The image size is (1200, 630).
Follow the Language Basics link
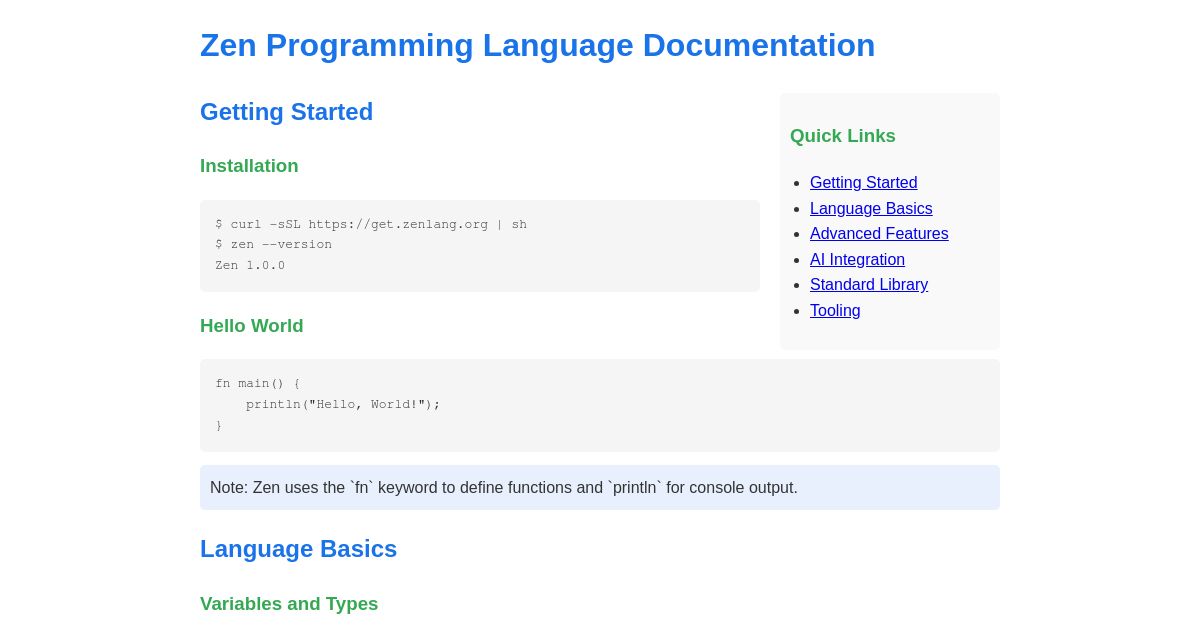click(x=871, y=208)
